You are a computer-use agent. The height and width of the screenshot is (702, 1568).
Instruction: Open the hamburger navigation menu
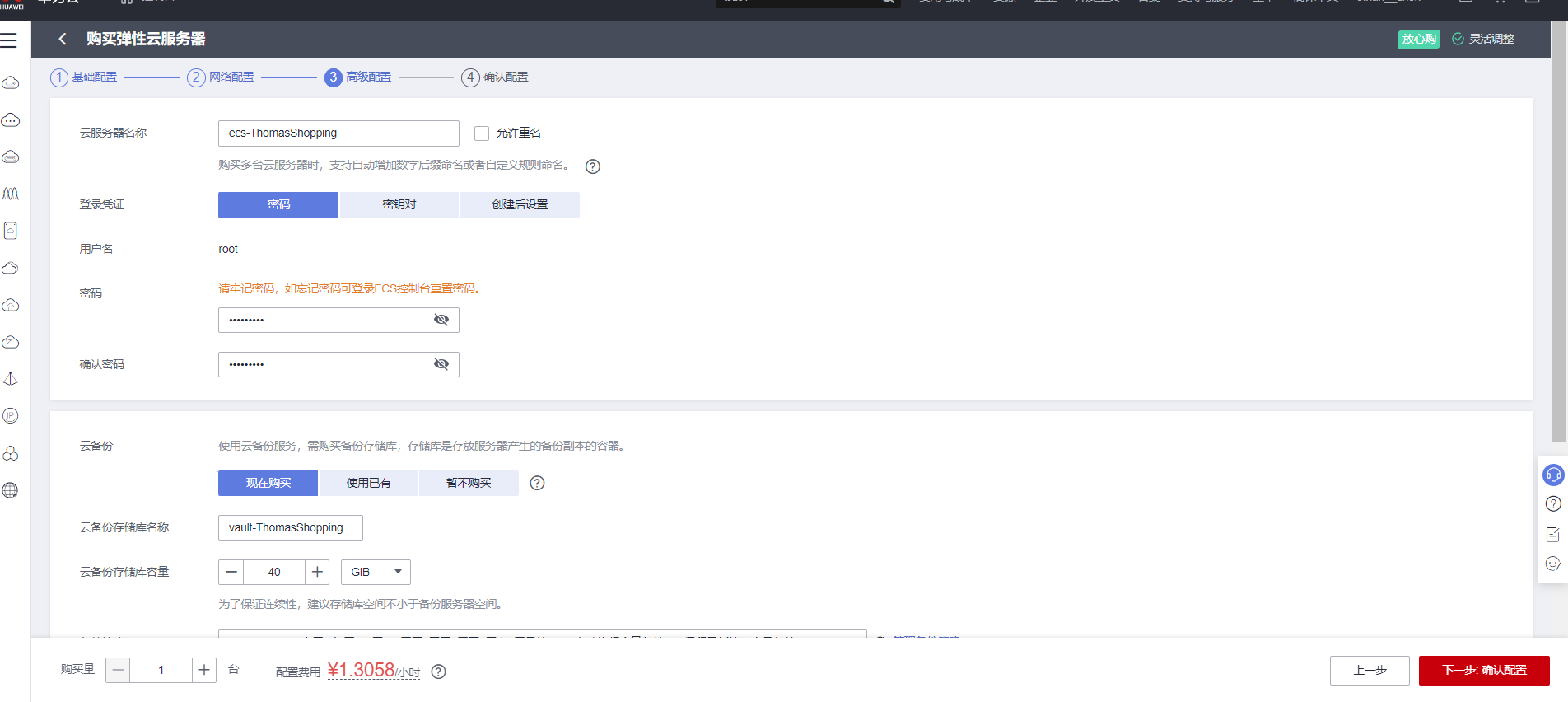9,40
